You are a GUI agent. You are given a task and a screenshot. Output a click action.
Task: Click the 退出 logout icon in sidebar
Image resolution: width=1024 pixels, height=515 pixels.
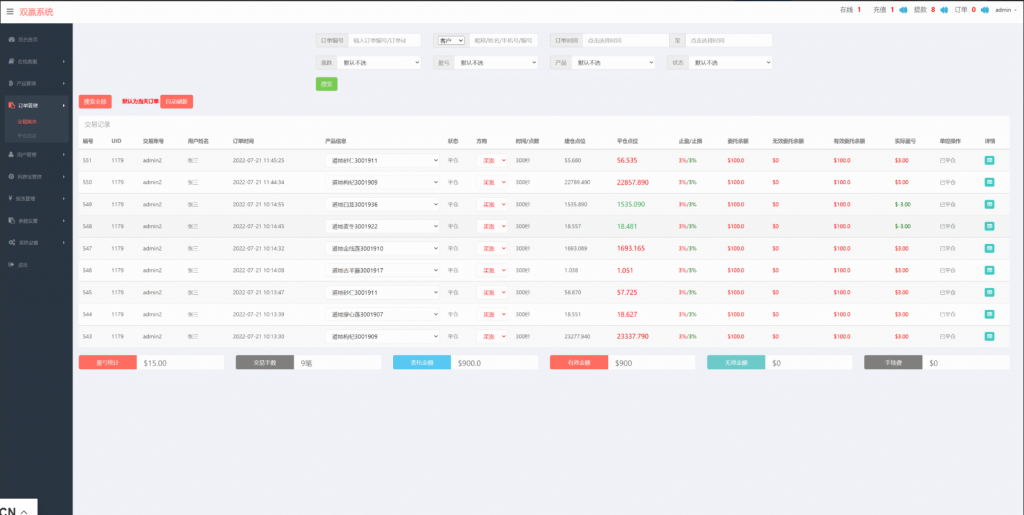[x=11, y=264]
